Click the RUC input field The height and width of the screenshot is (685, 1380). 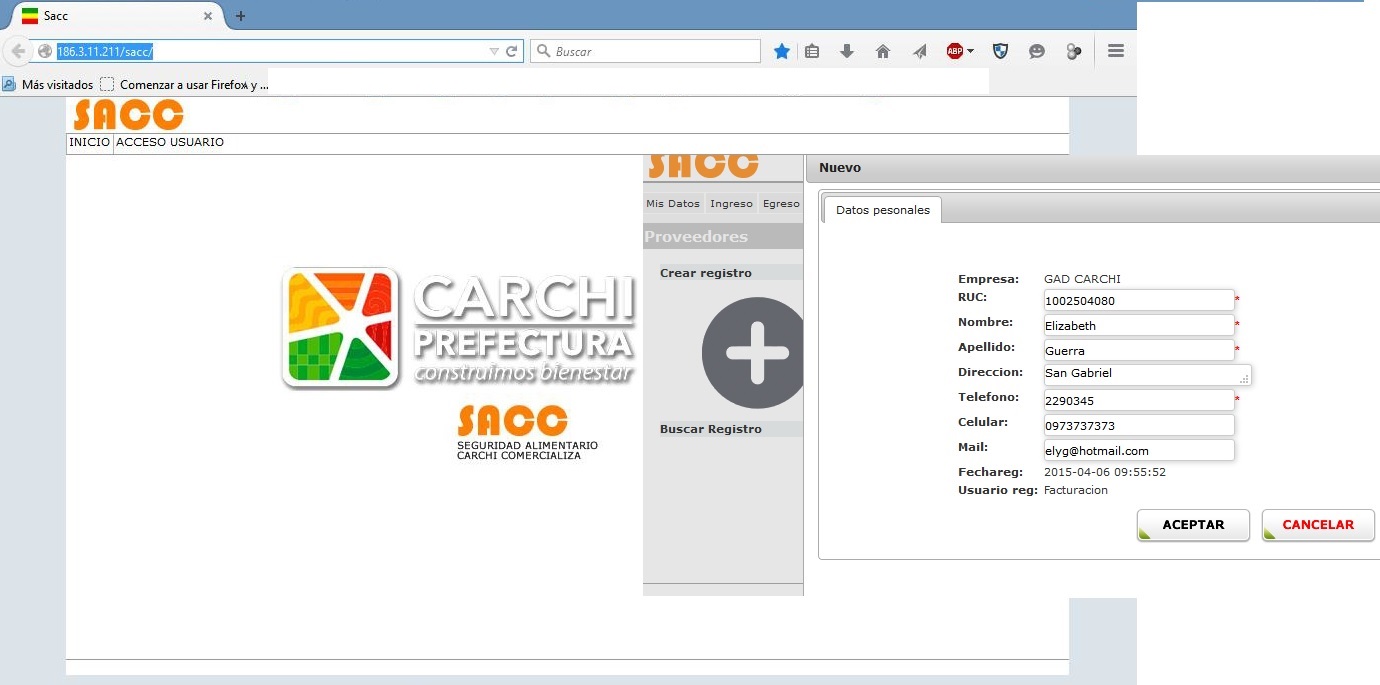point(1139,300)
